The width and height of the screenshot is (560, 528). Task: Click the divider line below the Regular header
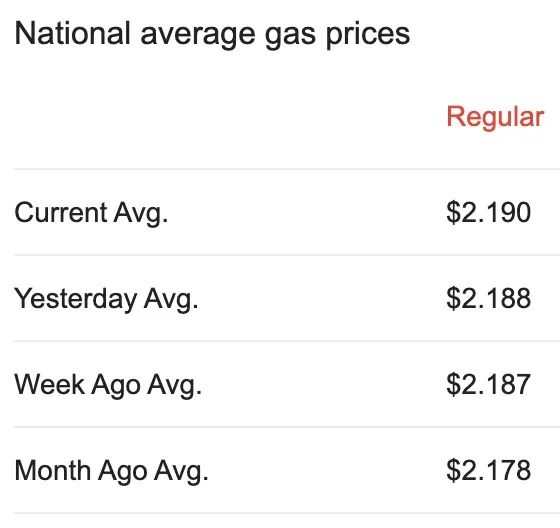tap(287, 169)
